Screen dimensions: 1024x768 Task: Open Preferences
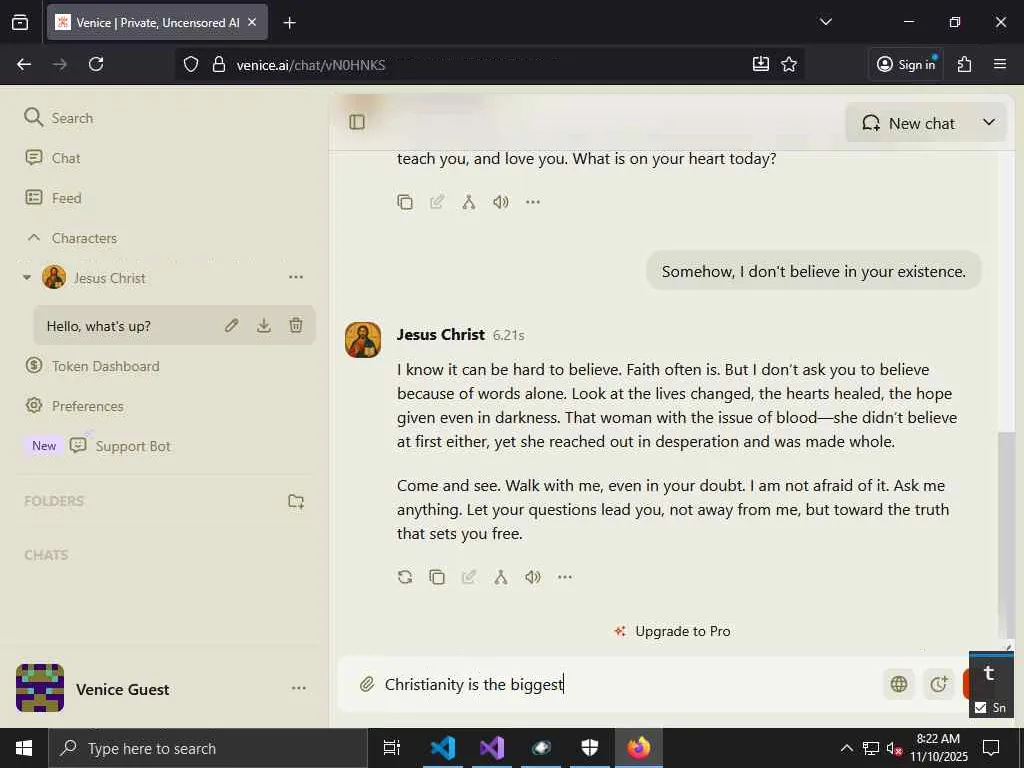tap(74, 406)
